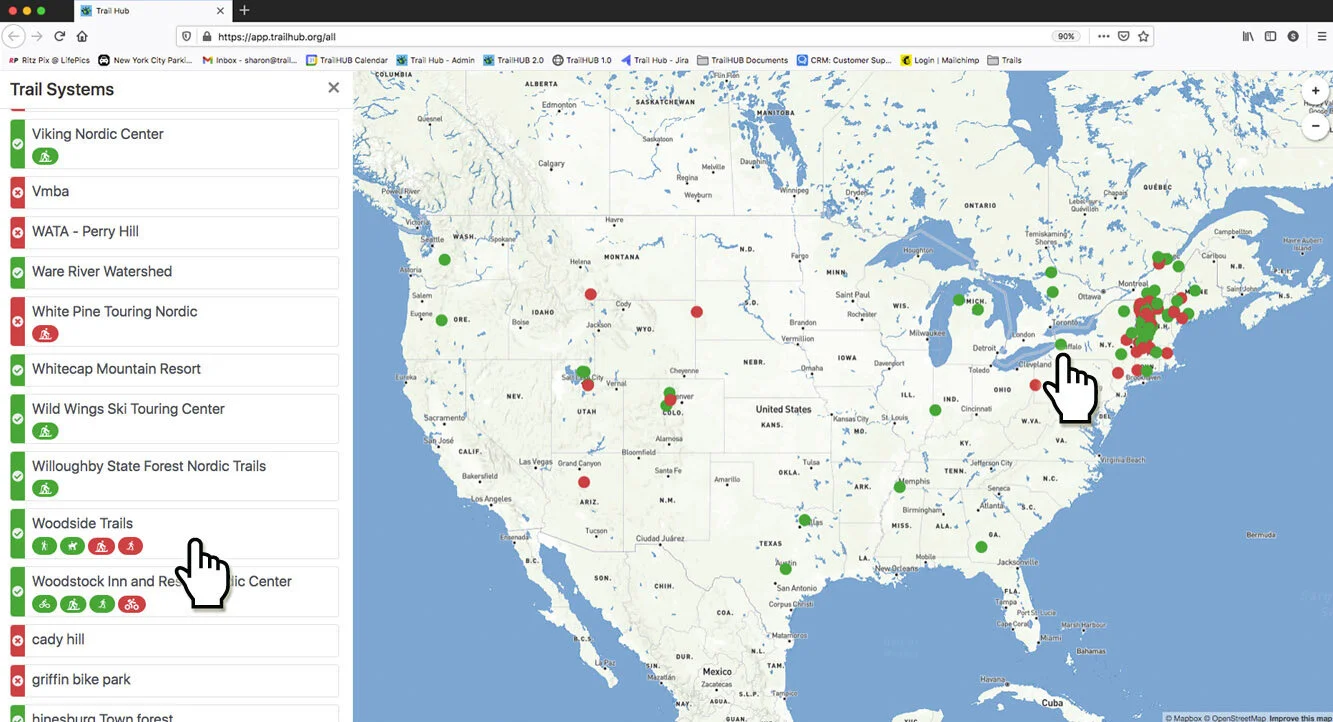Click the red closed status icon for cady hill
The image size is (1333, 722).
pyautogui.click(x=17, y=640)
